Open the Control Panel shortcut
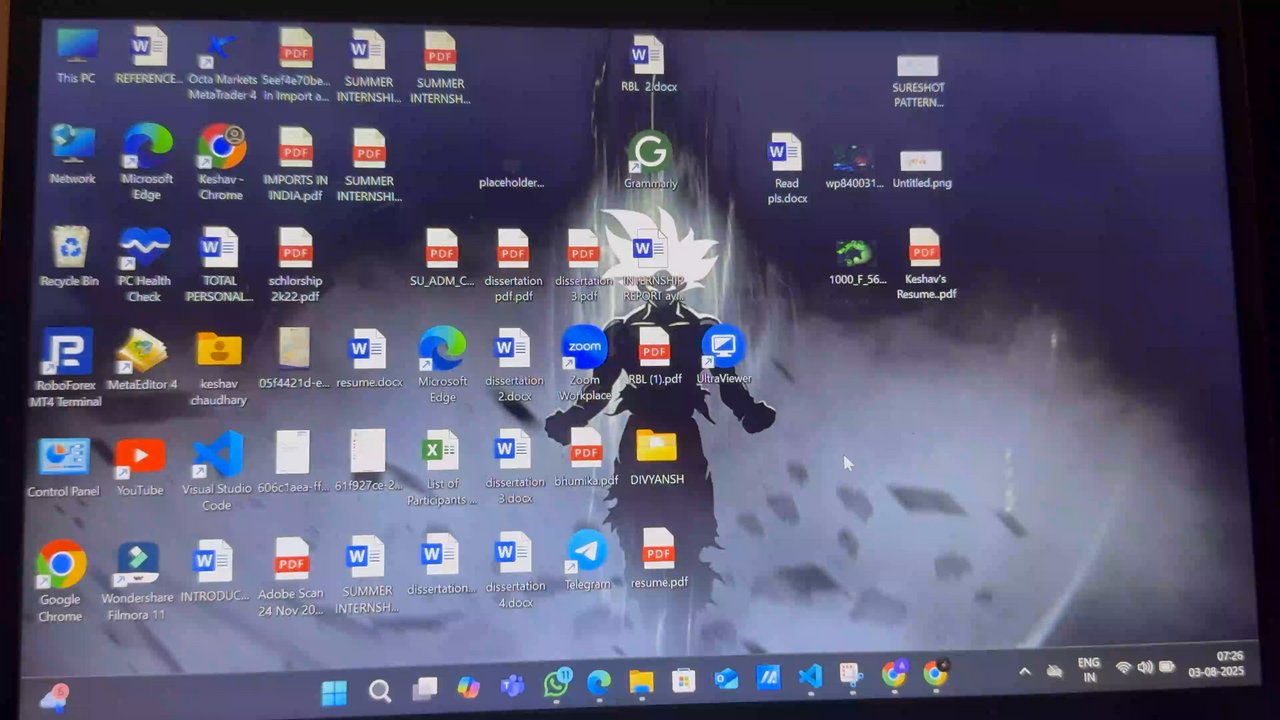This screenshot has height=720, width=1280. pos(64,467)
